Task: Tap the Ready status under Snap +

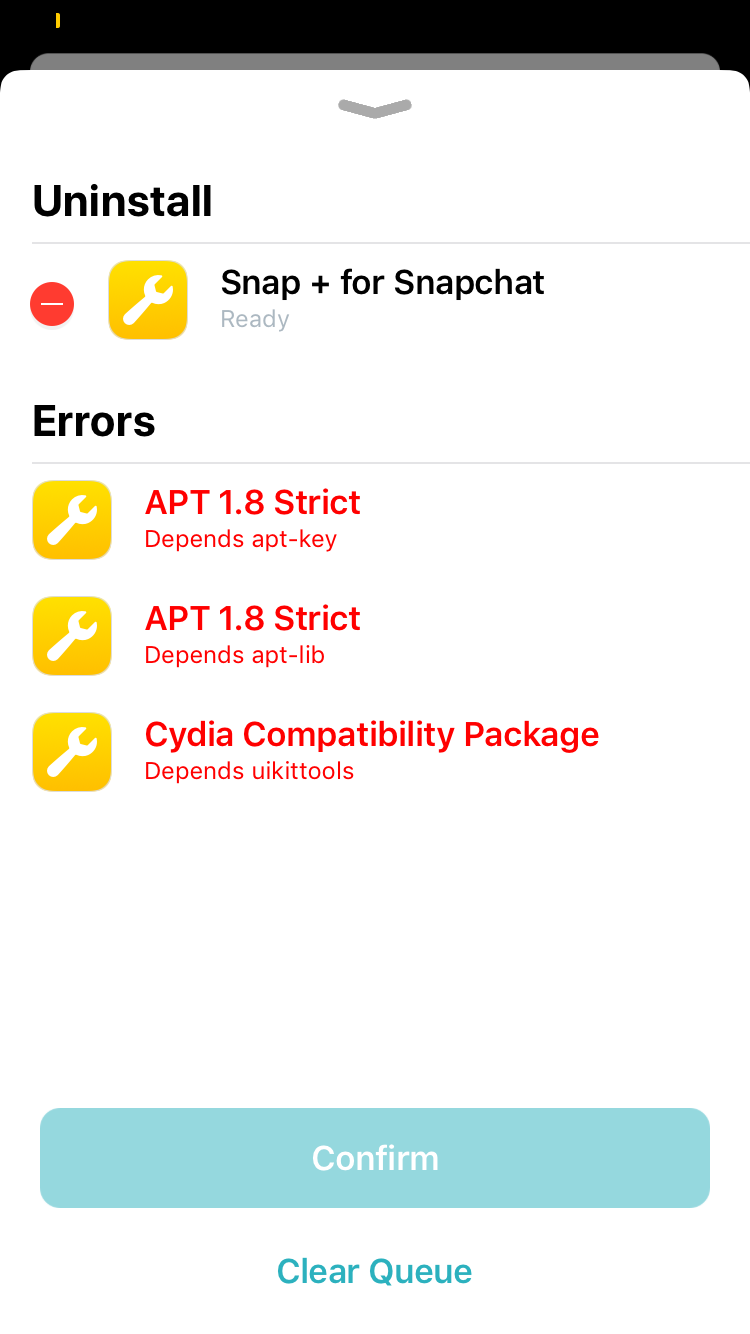Action: [x=255, y=320]
